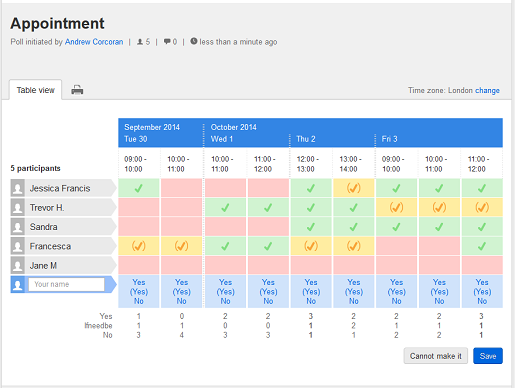The image size is (515, 388).
Task: Save your poll choices
Action: pyautogui.click(x=488, y=356)
